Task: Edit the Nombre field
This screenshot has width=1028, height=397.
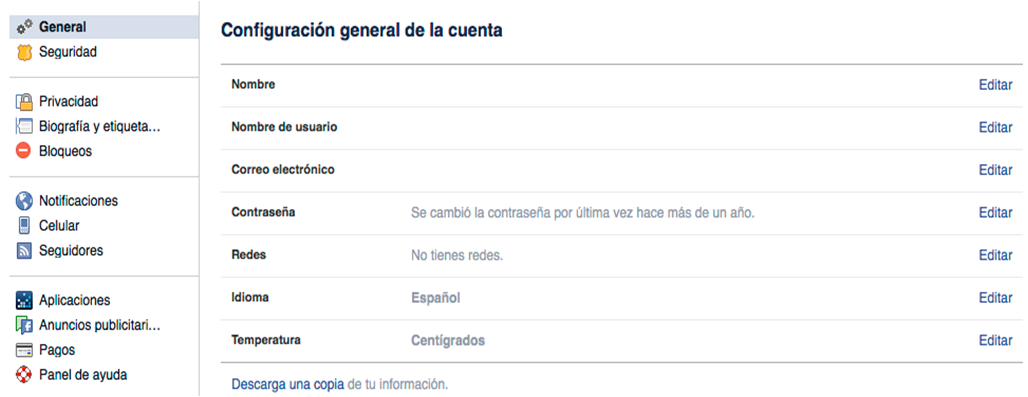Action: 995,85
